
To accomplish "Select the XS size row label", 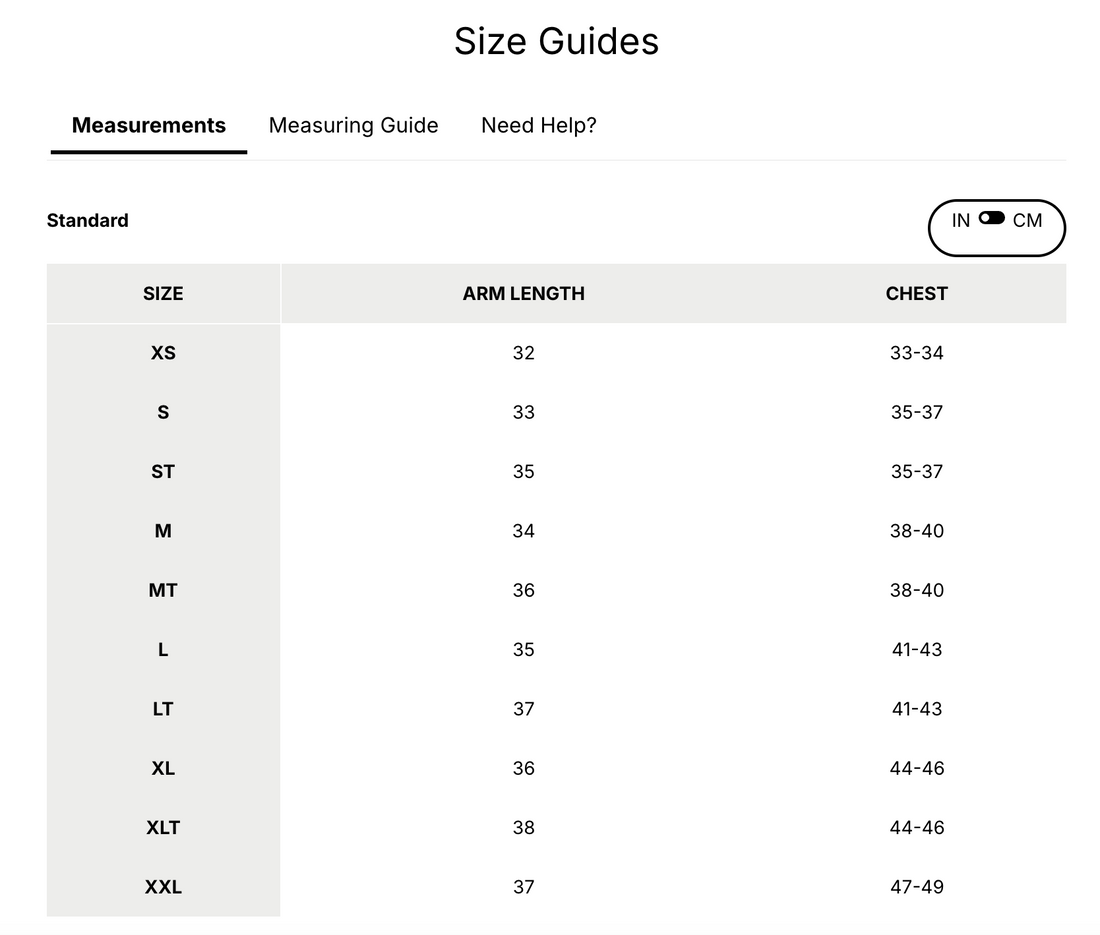I will click(x=163, y=353).
